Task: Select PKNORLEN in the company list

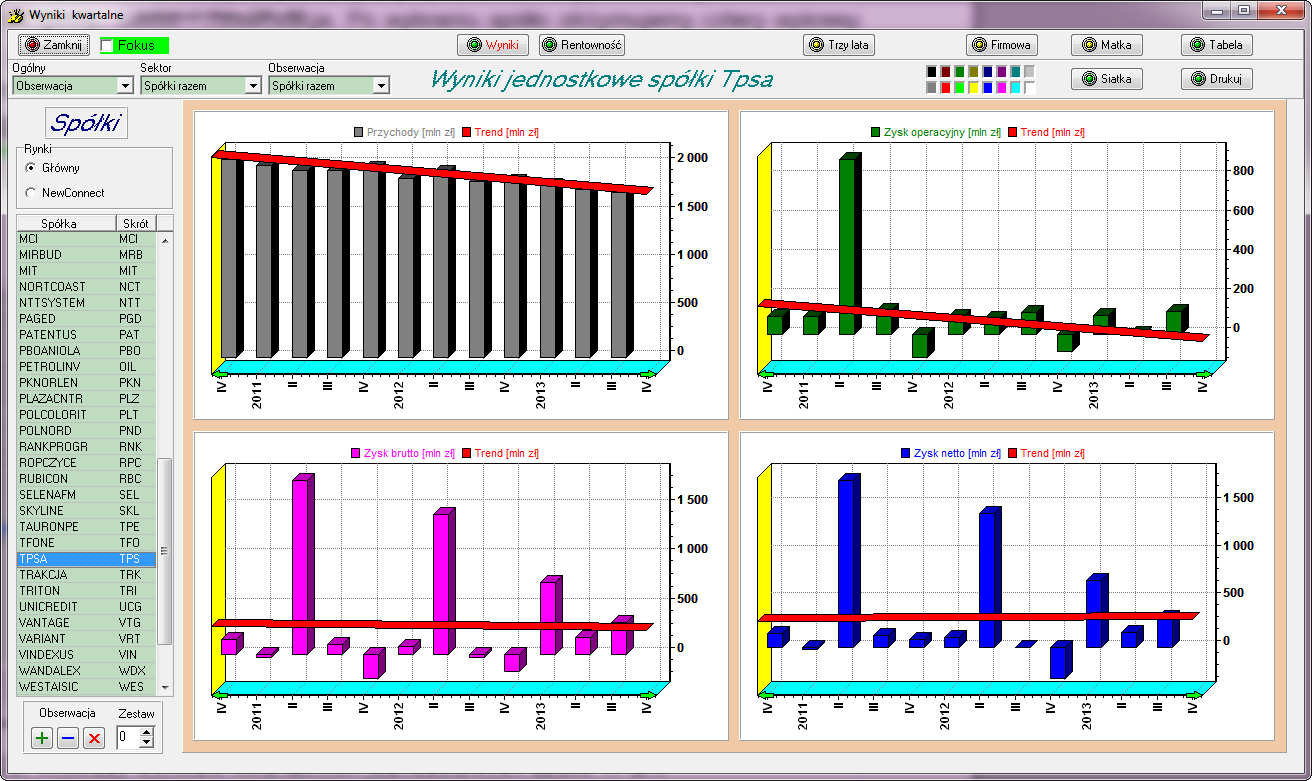Action: coord(86,383)
